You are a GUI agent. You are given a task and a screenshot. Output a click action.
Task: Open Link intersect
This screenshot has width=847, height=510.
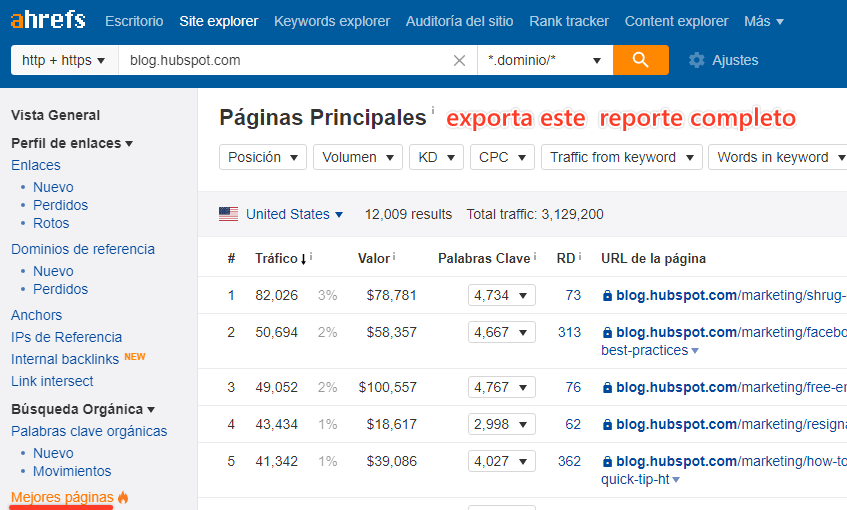pyautogui.click(x=52, y=381)
